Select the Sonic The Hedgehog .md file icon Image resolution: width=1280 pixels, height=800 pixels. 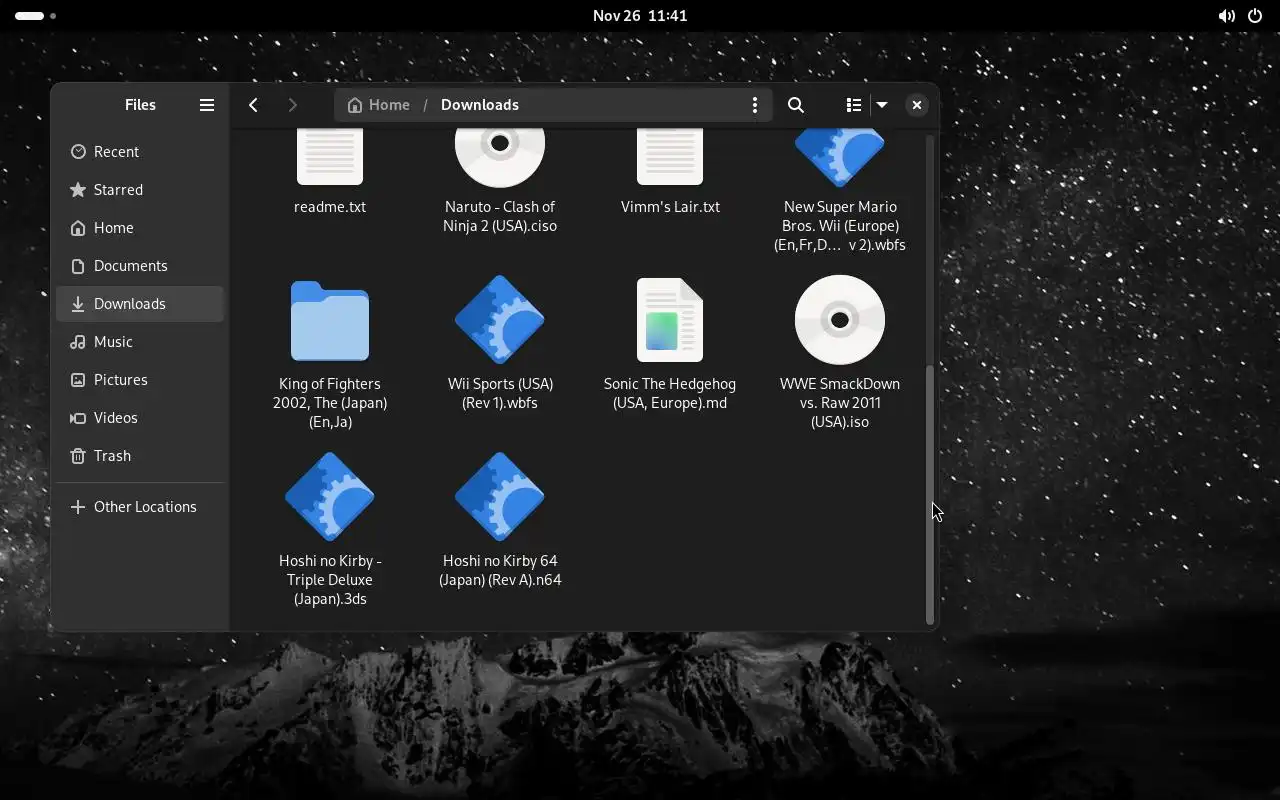[670, 320]
